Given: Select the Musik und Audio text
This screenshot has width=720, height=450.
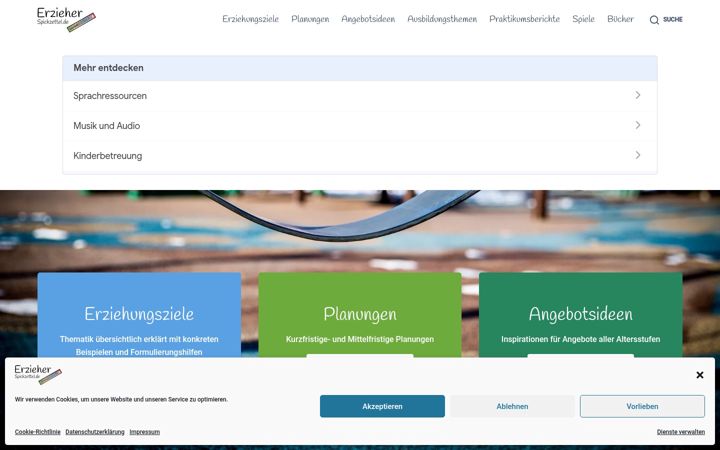Looking at the screenshot, I should (x=107, y=126).
